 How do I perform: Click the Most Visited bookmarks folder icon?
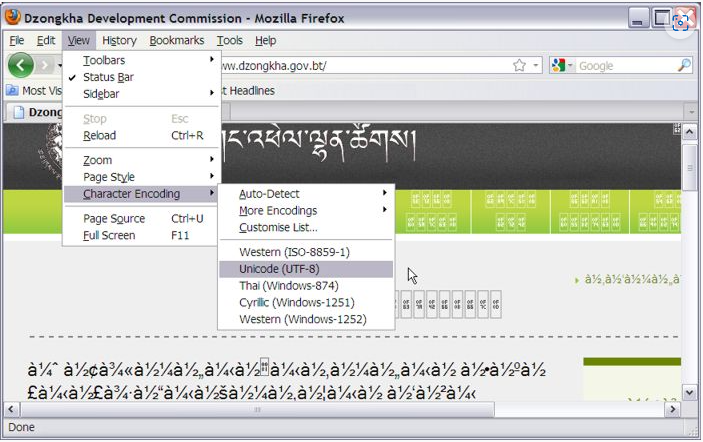(x=13, y=91)
